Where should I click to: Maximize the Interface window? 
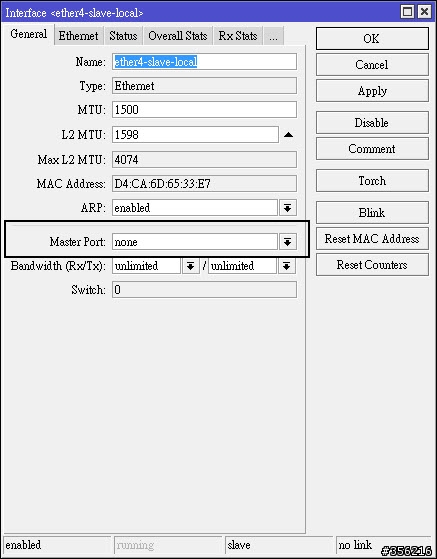click(407, 12)
